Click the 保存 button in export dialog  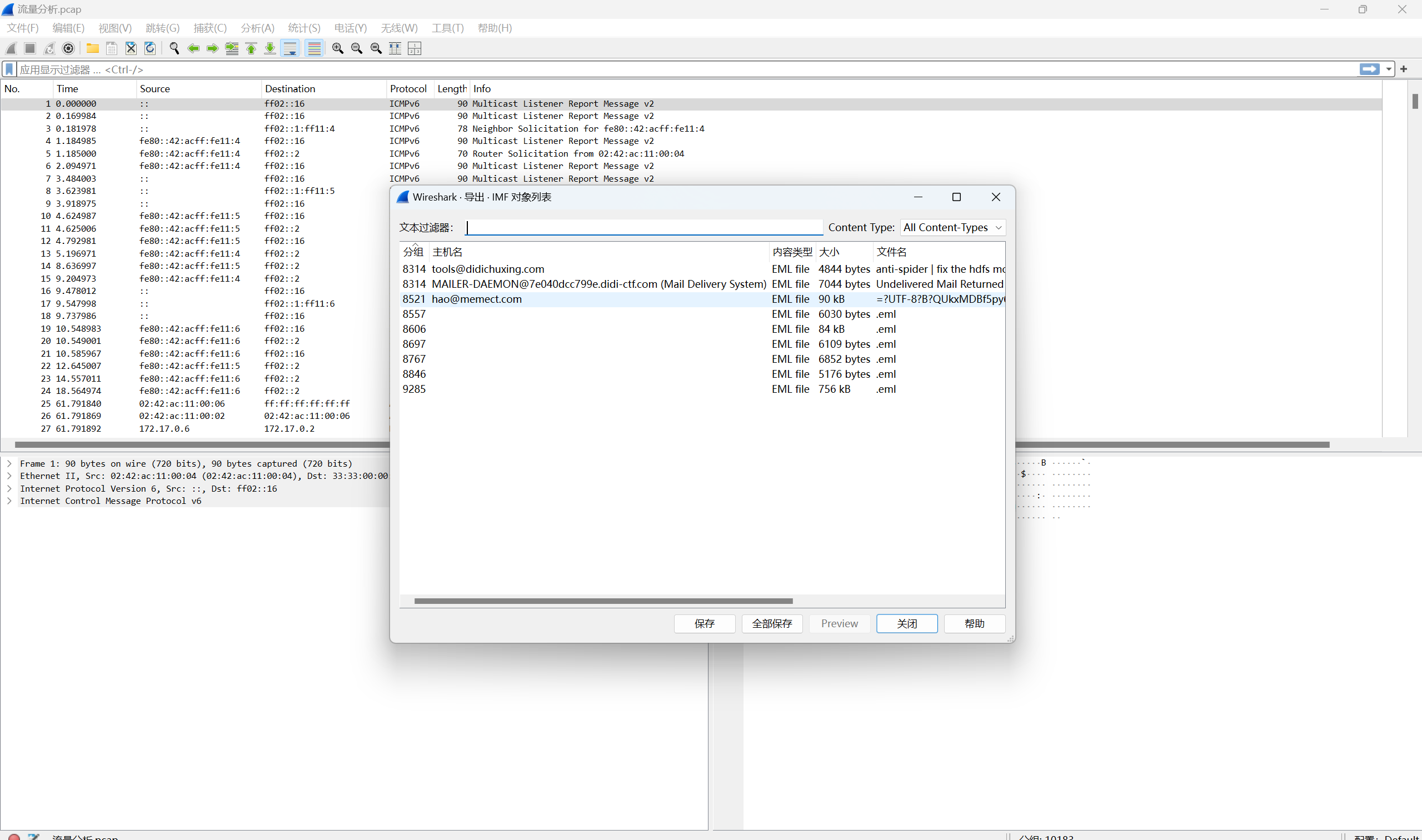coord(705,623)
